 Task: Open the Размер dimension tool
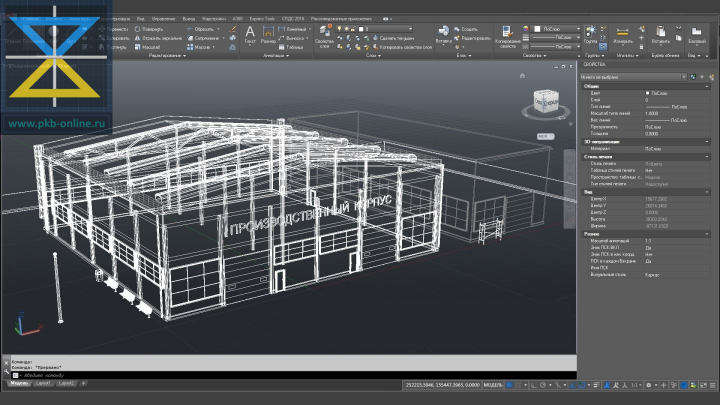coord(268,36)
